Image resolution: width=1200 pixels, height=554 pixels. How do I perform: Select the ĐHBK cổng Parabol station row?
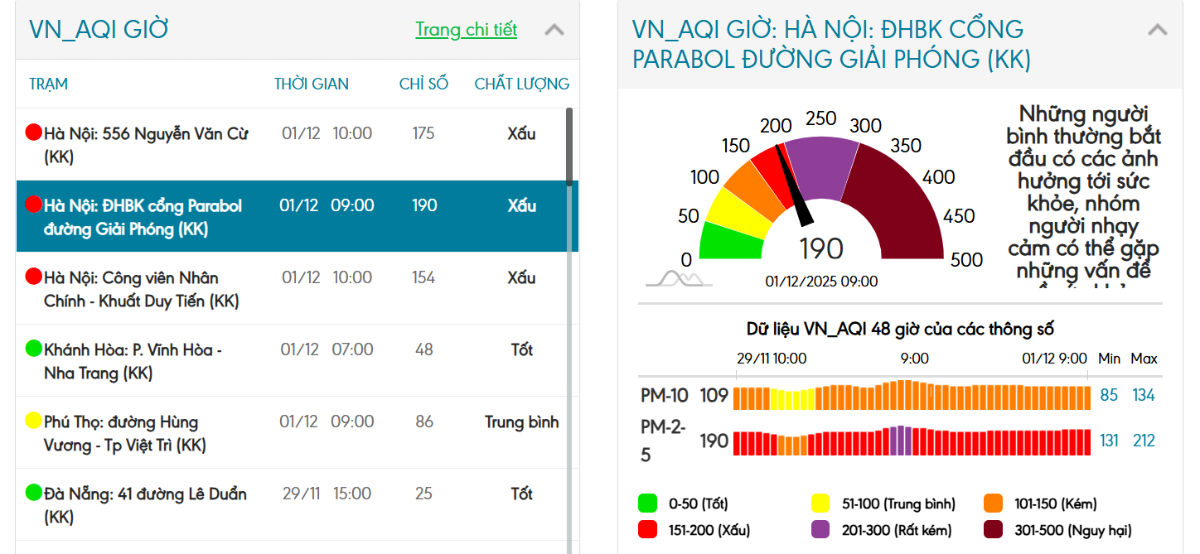[290, 216]
